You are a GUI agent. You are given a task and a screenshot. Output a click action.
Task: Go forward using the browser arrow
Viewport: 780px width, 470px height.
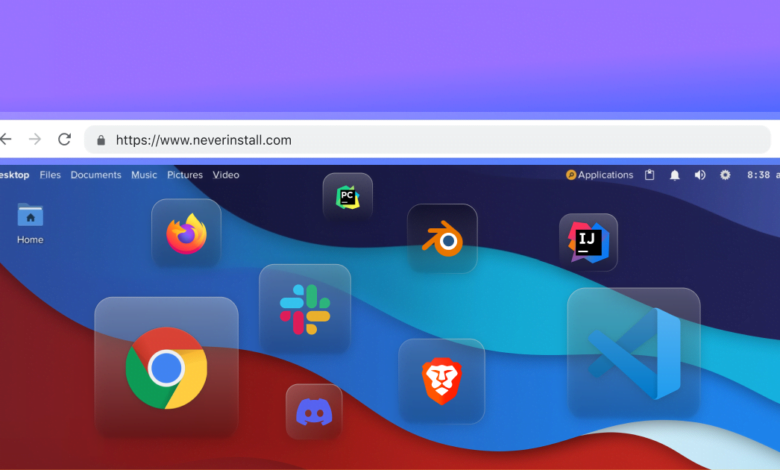[35, 140]
